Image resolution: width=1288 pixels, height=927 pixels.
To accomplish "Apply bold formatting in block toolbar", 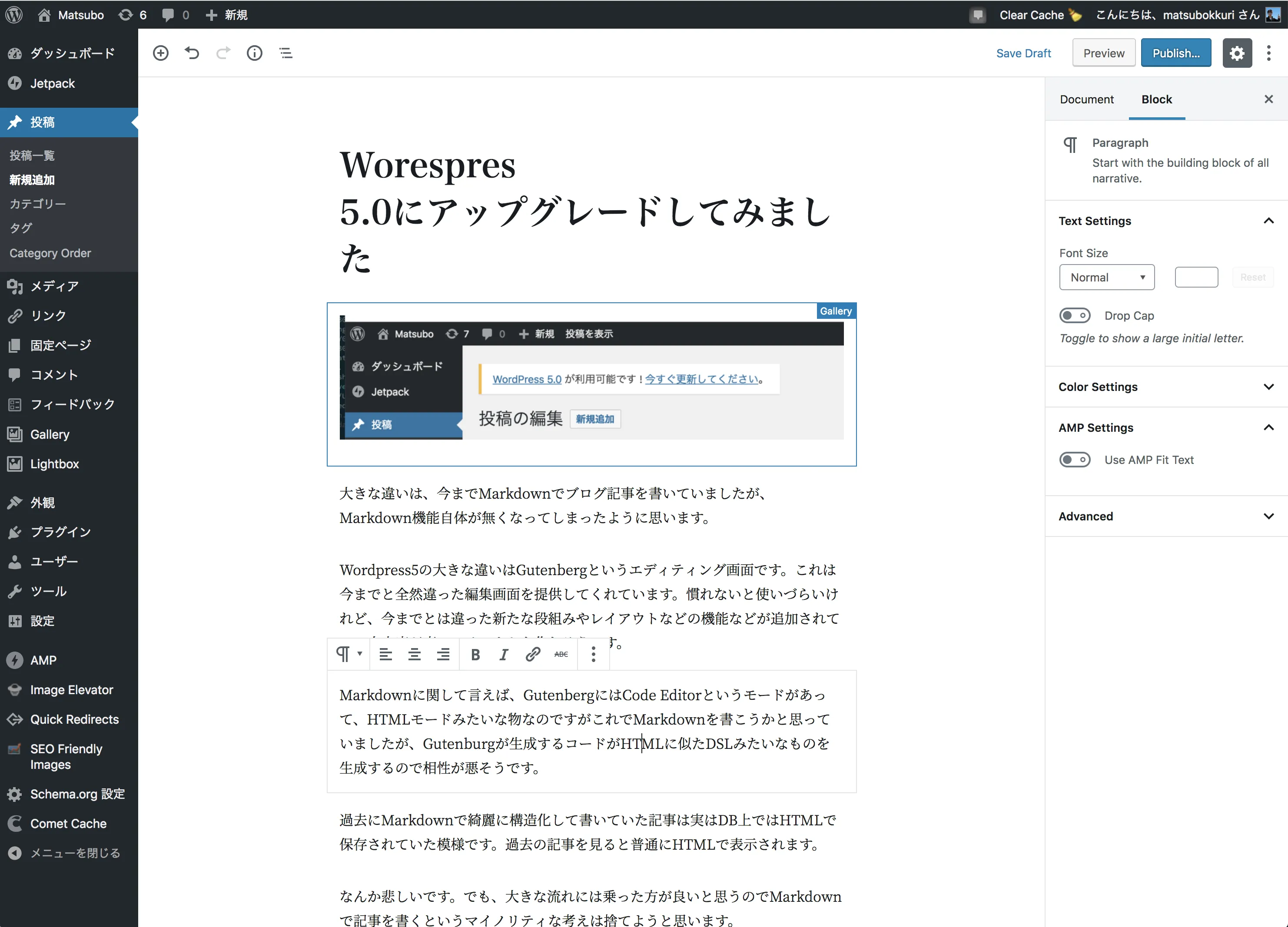I will point(475,655).
